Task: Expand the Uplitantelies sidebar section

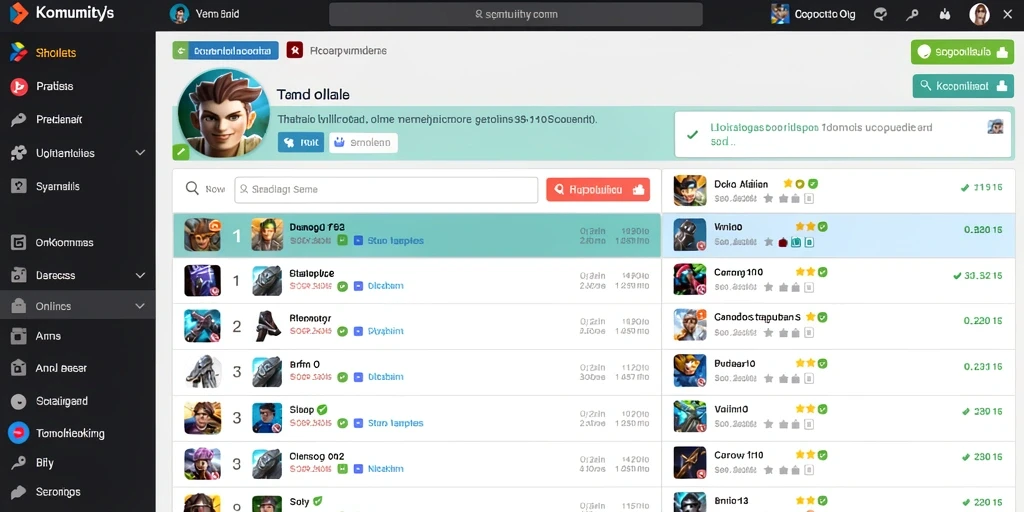Action: click(140, 153)
